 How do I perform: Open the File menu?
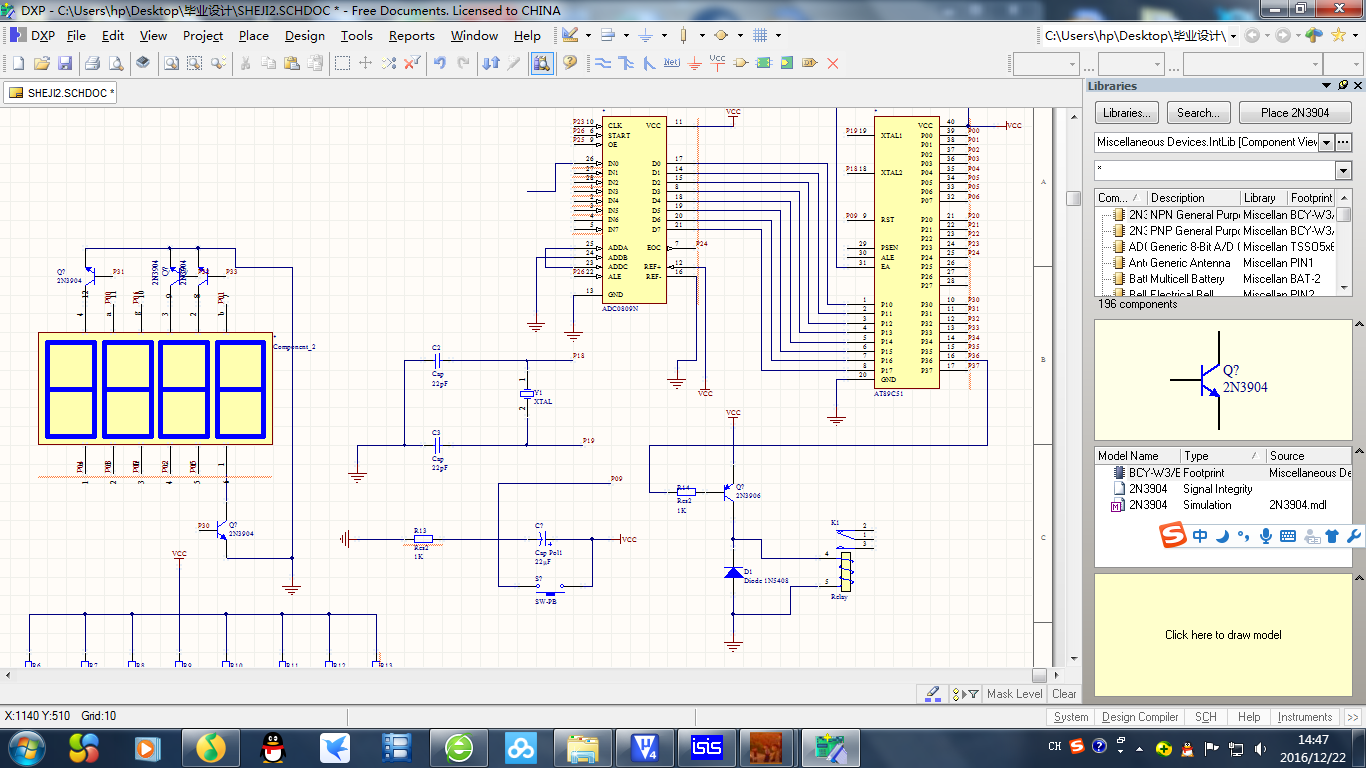coord(76,35)
